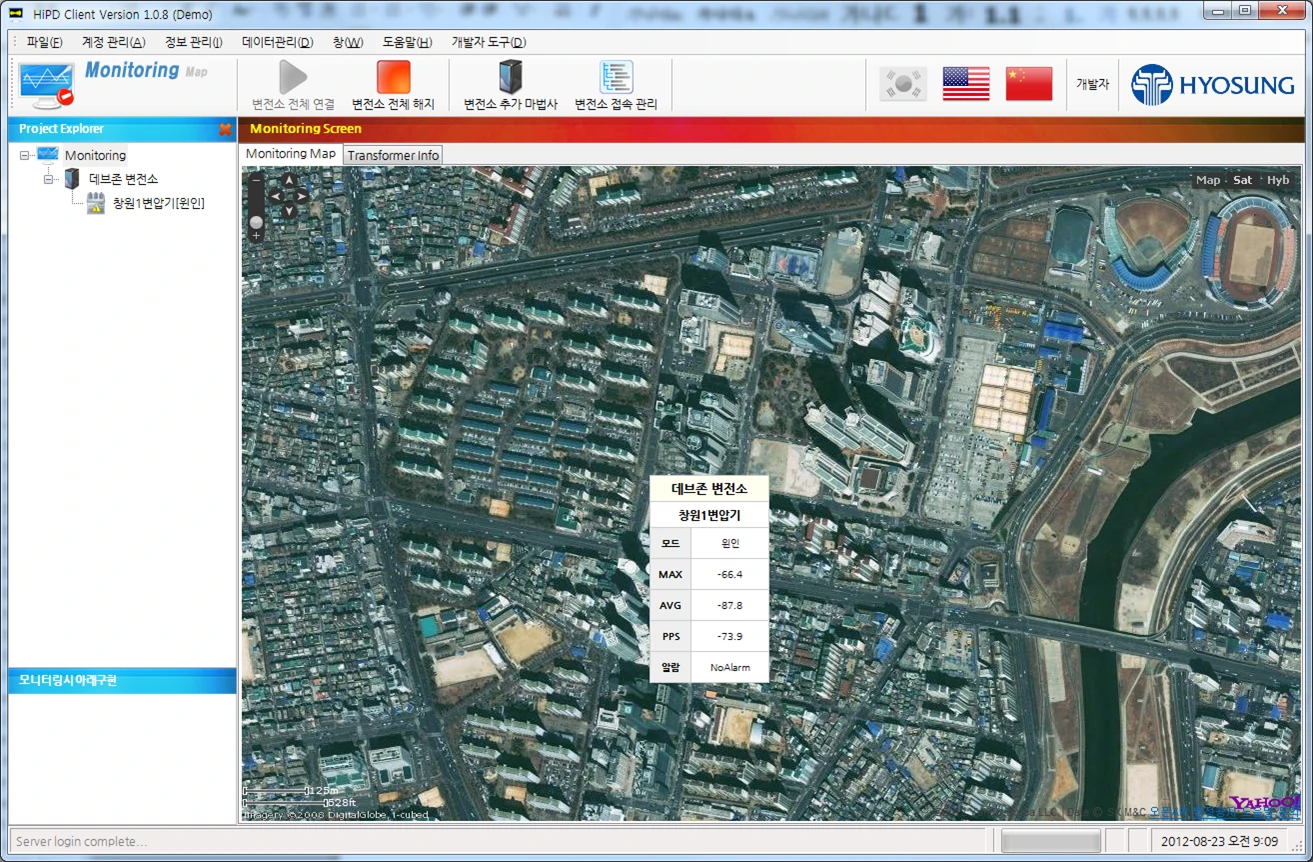Open the 데이터관리(D) menu
Viewport: 1313px width, 862px height.
pos(277,42)
